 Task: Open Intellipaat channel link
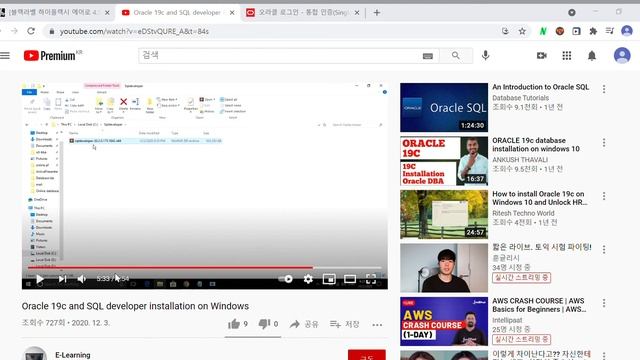(507, 320)
